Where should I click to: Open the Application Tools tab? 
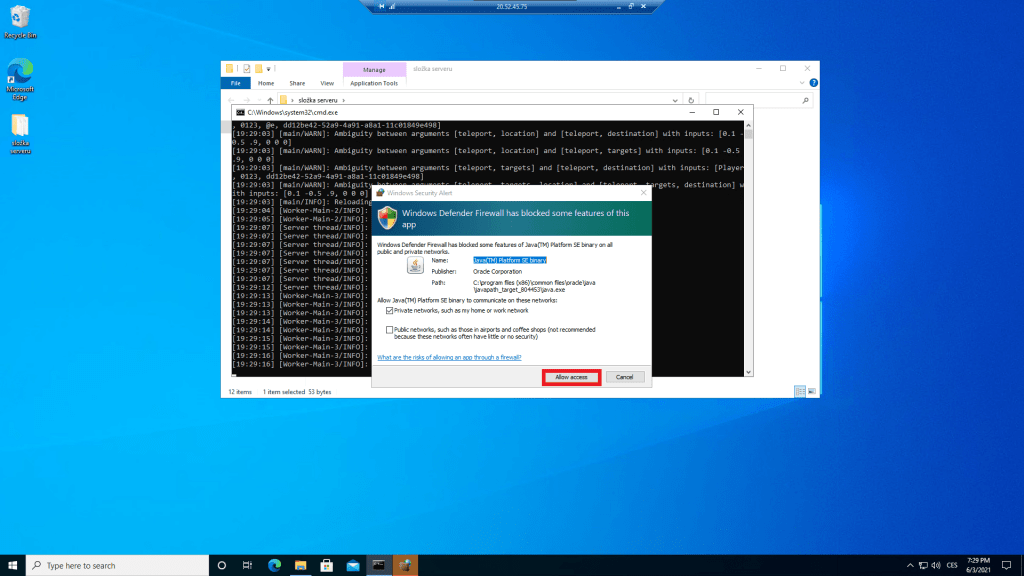(x=374, y=83)
